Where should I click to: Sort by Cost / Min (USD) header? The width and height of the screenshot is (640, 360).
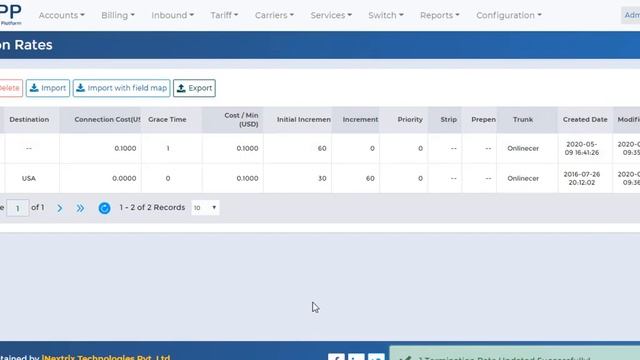[x=241, y=120]
